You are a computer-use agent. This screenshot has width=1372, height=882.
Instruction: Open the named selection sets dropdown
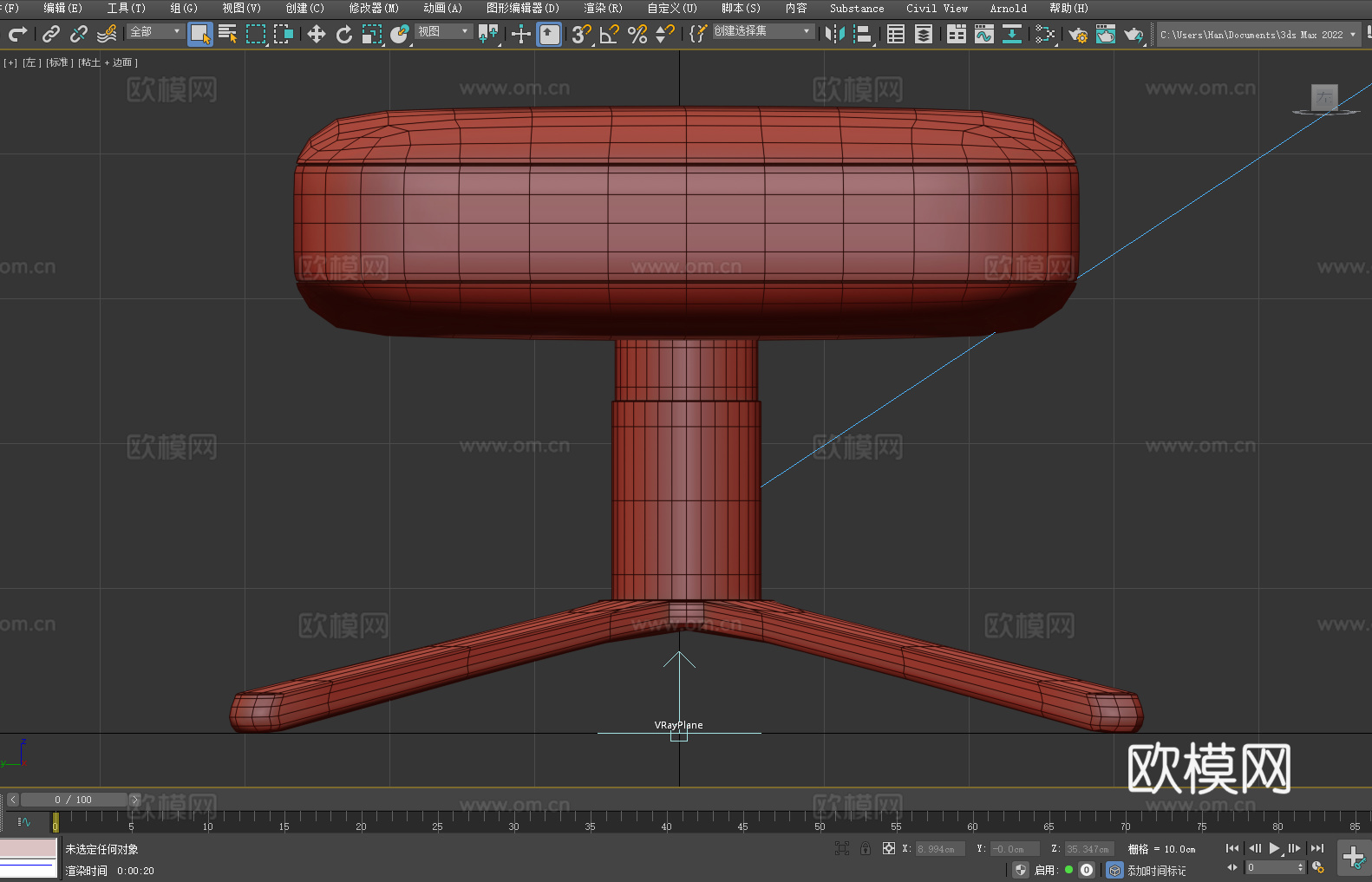pyautogui.click(x=762, y=31)
